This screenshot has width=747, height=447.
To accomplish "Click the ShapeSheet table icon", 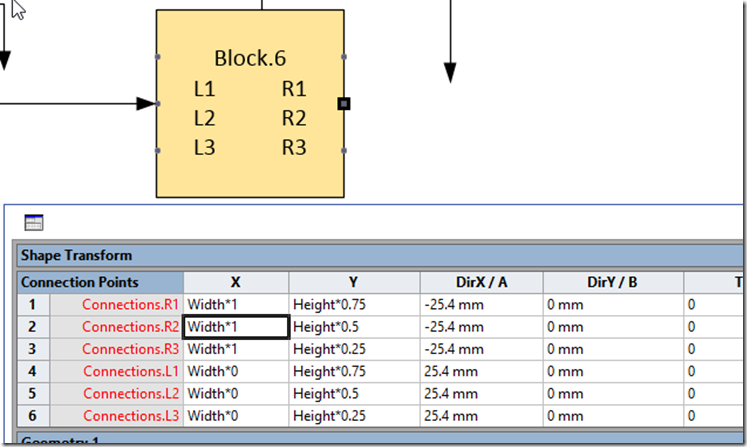I will point(34,223).
